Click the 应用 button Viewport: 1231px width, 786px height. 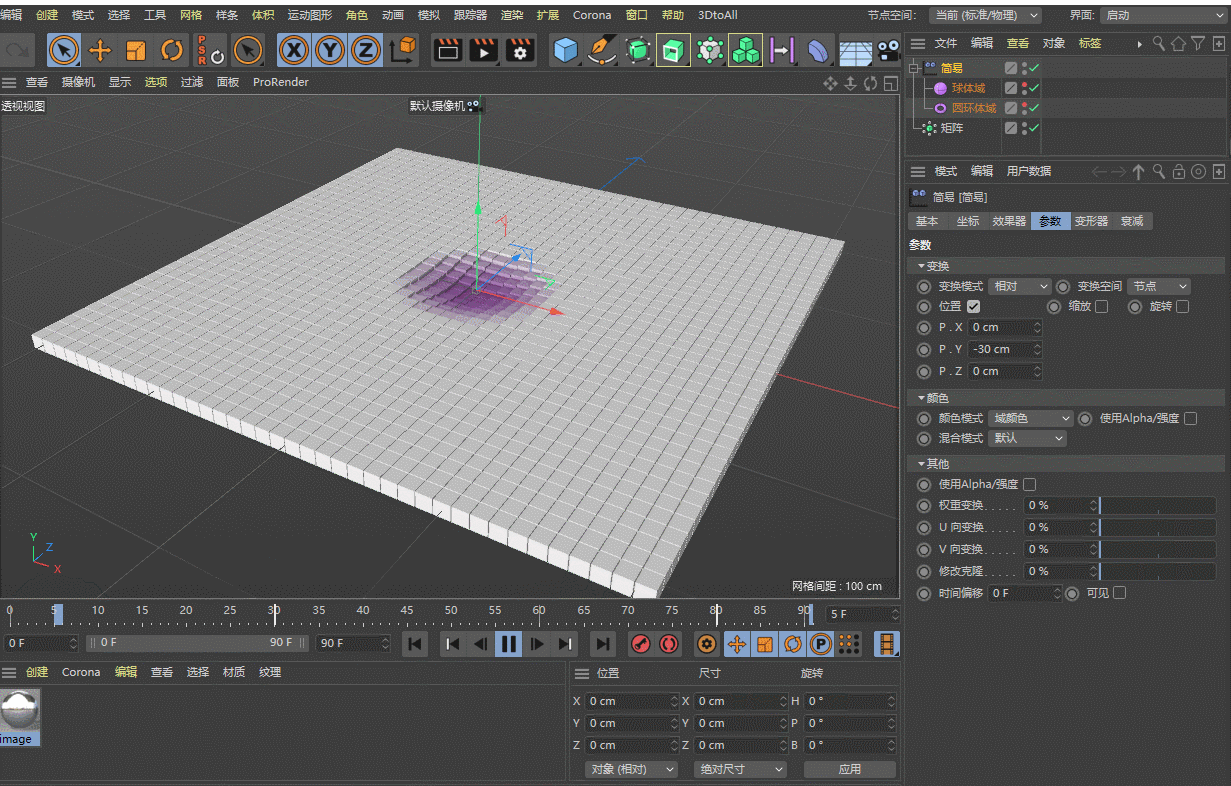click(849, 769)
